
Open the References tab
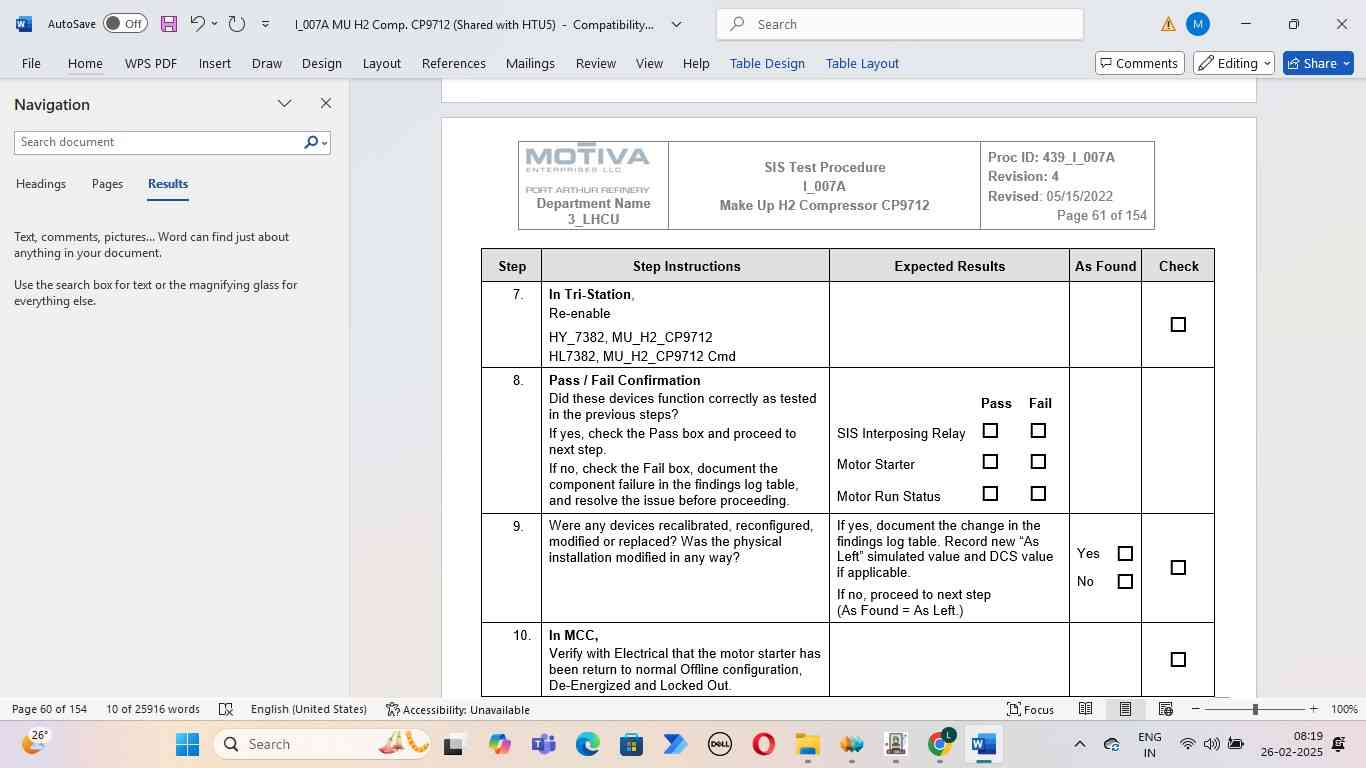point(453,63)
